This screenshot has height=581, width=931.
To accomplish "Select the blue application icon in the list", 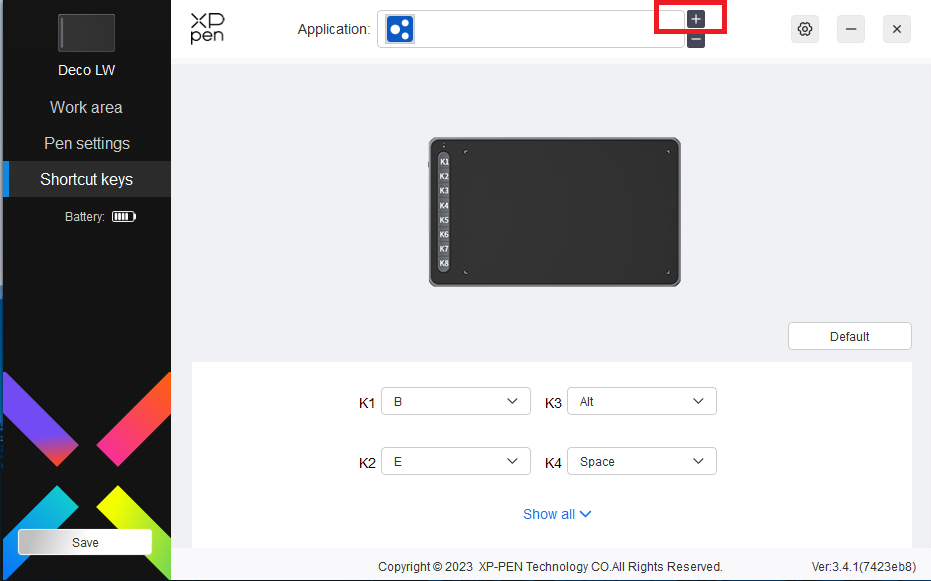I will tap(400, 29).
